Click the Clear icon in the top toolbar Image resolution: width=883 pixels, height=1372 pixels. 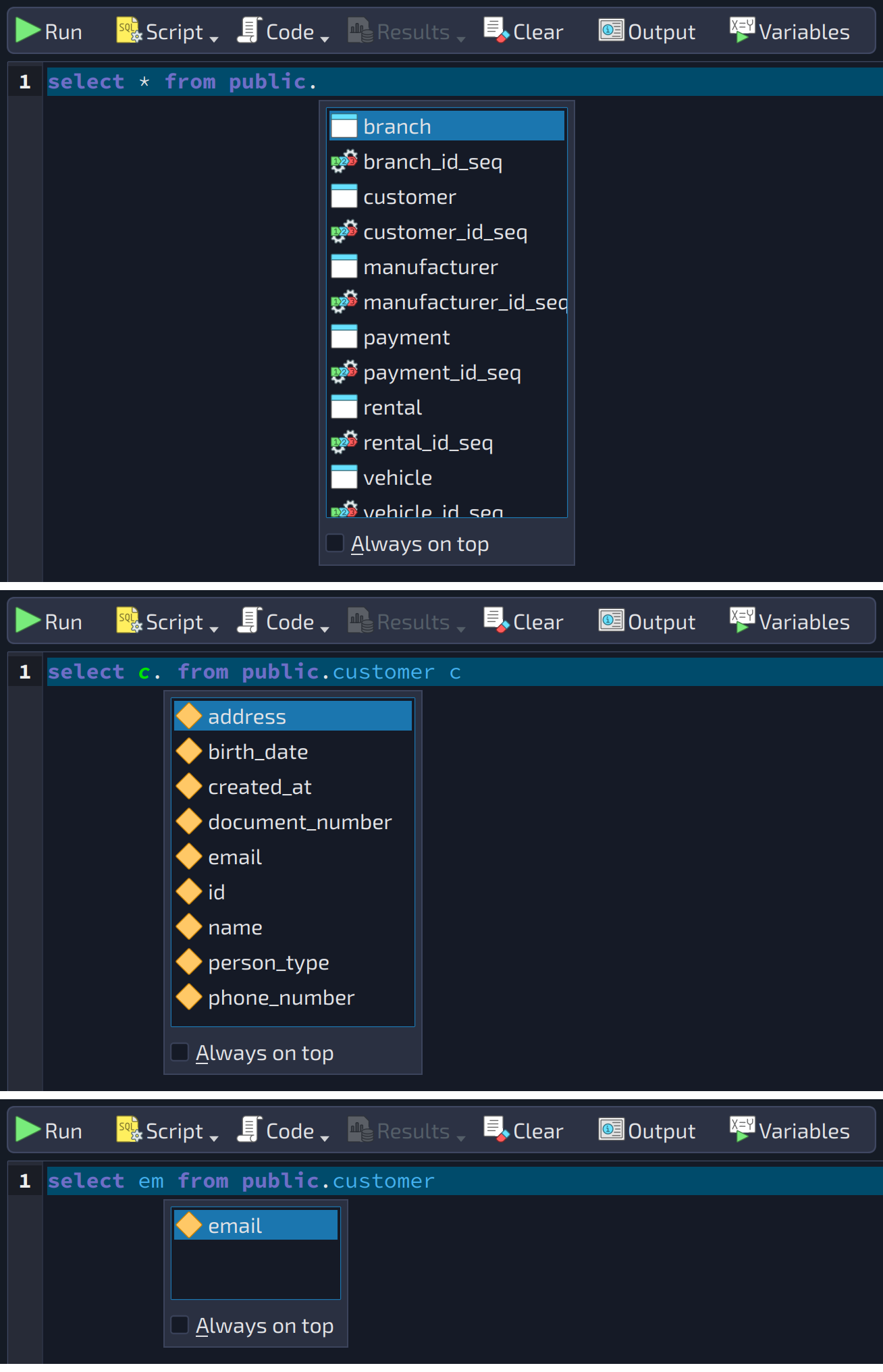pyautogui.click(x=496, y=30)
